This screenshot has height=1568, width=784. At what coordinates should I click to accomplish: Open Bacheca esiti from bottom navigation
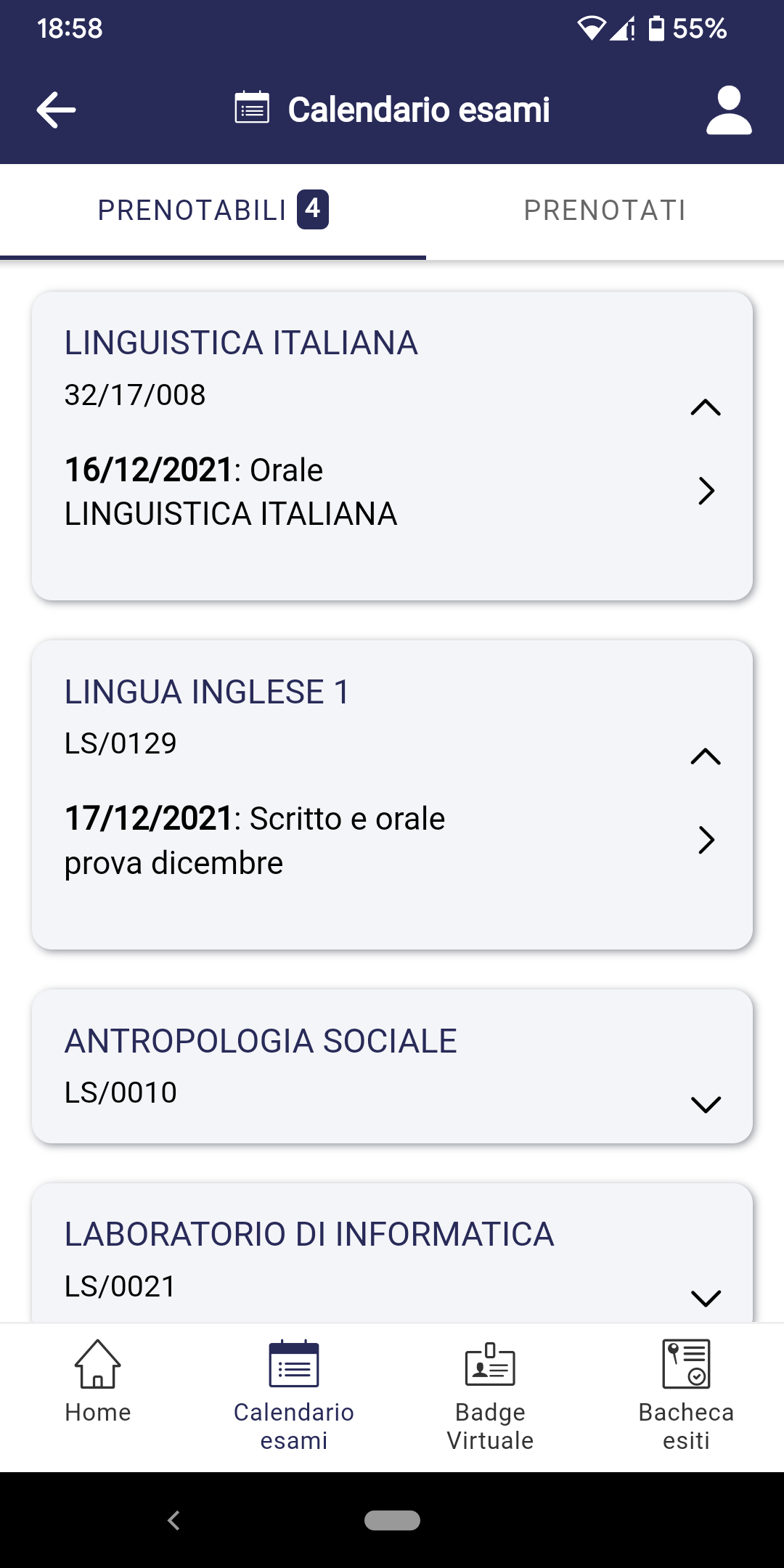686,1395
